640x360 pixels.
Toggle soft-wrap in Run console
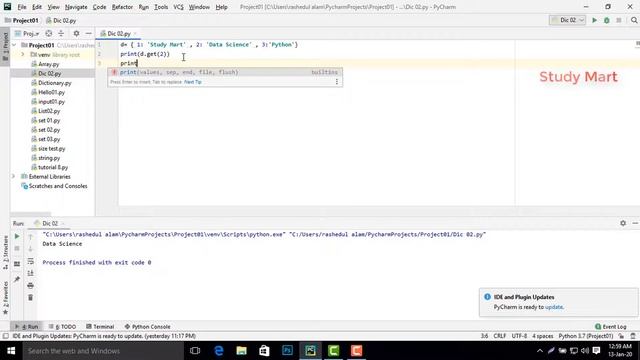pyautogui.click(x=30, y=261)
